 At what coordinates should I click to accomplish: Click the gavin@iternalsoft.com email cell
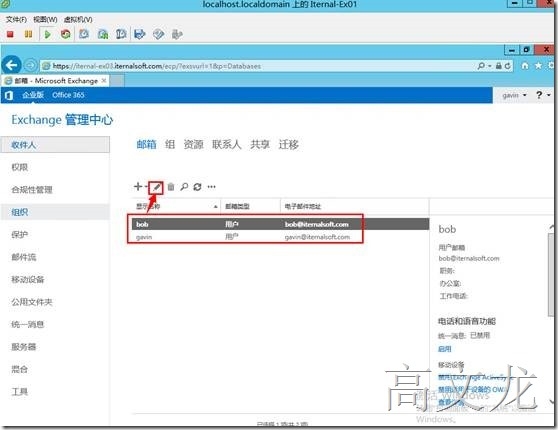(317, 237)
